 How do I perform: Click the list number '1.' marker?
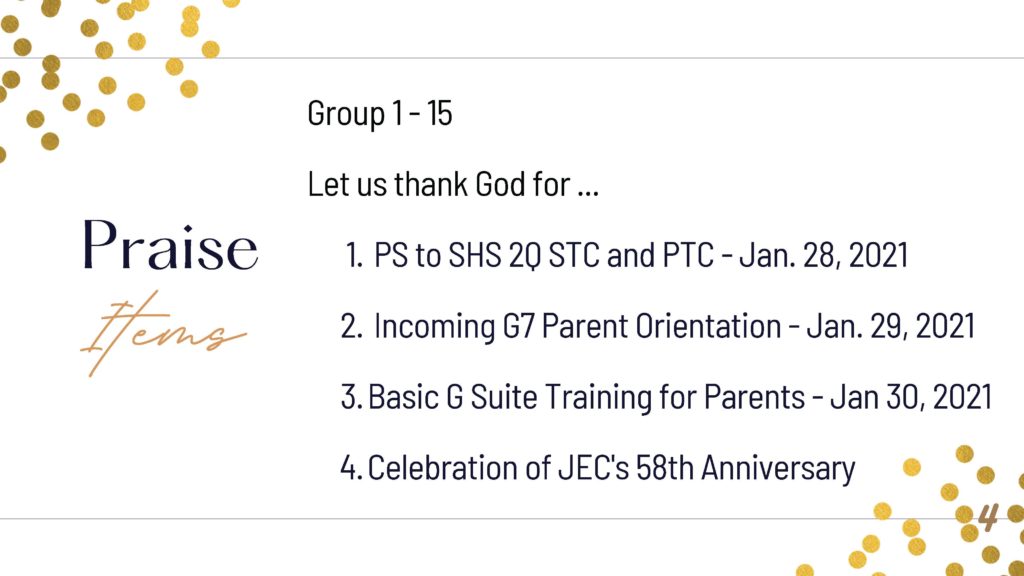tap(354, 255)
